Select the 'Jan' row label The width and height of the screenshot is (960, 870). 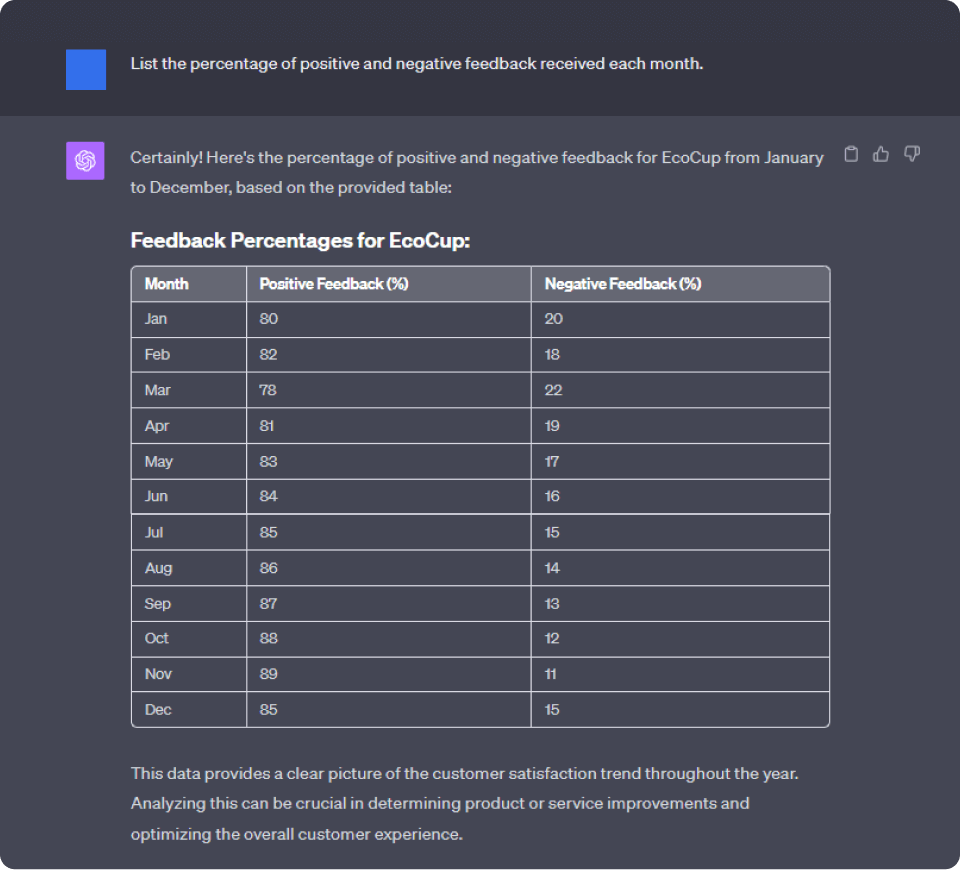click(156, 319)
